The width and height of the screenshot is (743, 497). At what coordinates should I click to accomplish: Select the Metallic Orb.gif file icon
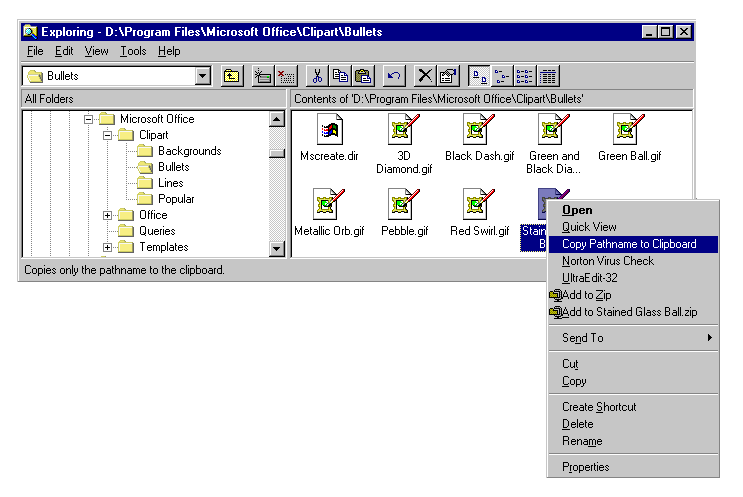[329, 204]
